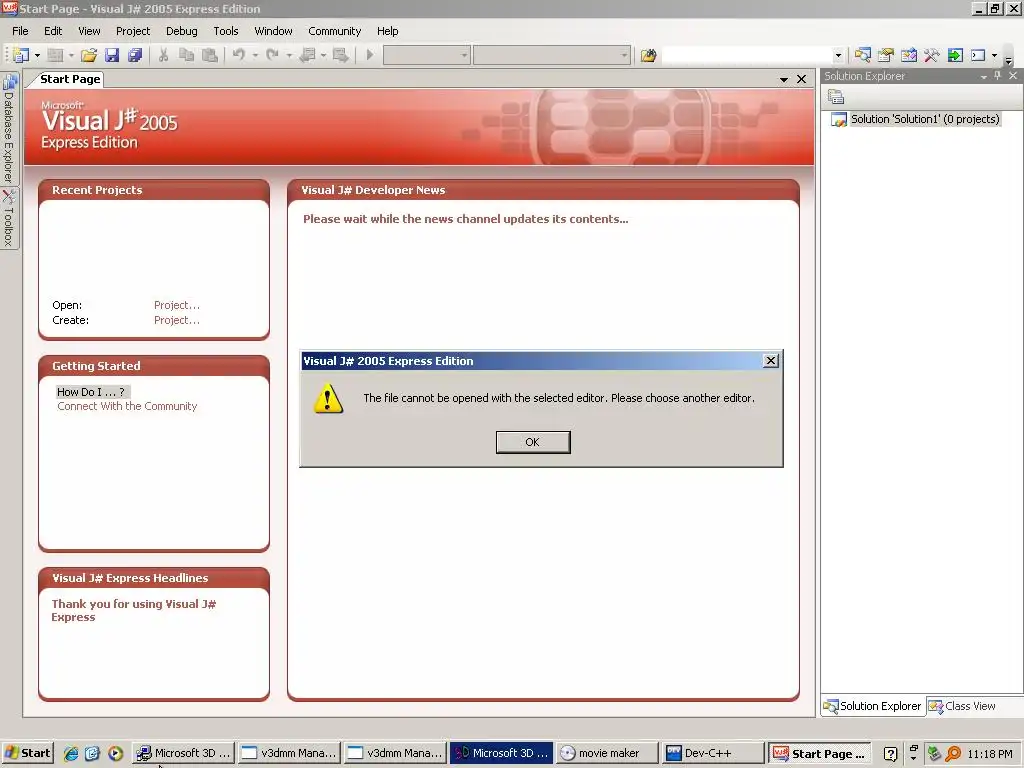The image size is (1024, 768).
Task: Click the Object Browser toolbar icon
Action: coord(908,56)
